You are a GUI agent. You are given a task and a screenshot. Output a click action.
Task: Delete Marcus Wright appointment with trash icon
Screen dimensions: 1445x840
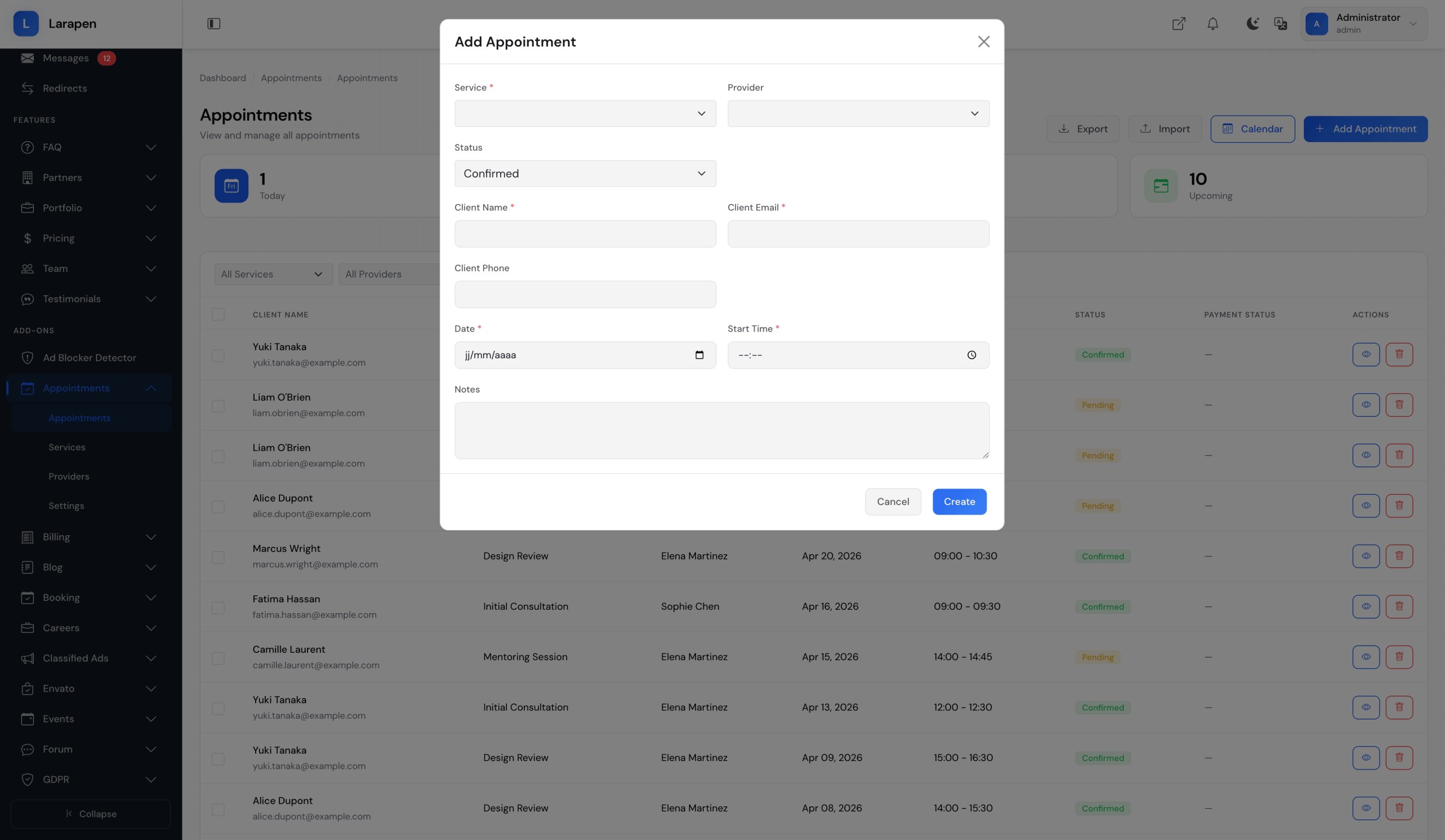pos(1399,556)
